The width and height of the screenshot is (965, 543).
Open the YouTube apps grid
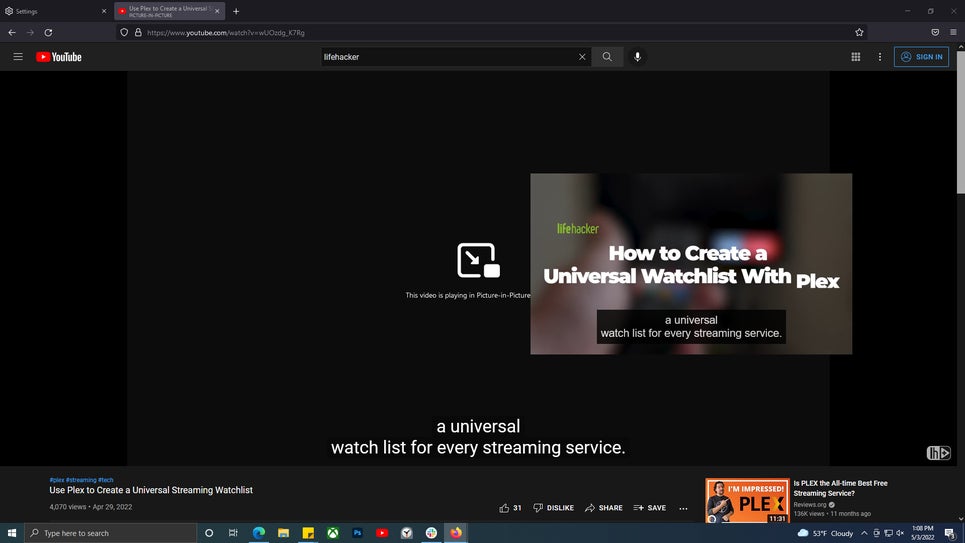(x=855, y=57)
